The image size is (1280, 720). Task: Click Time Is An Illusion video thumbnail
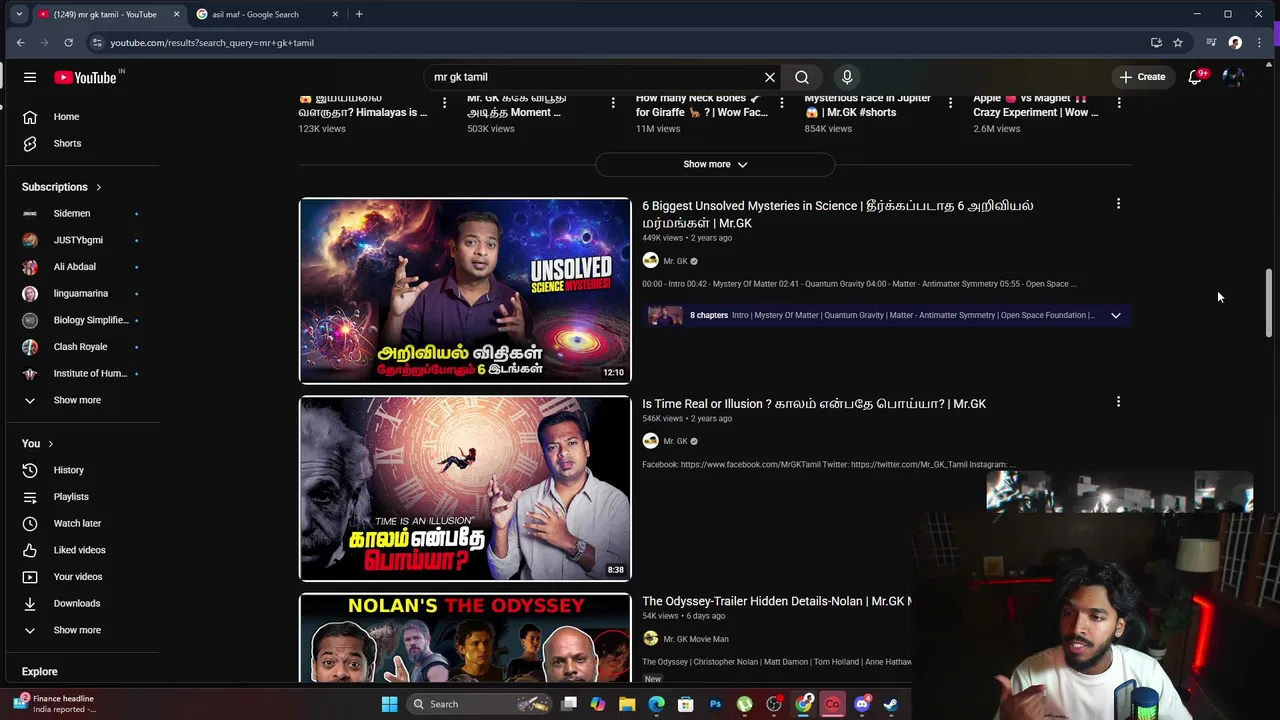pos(465,488)
